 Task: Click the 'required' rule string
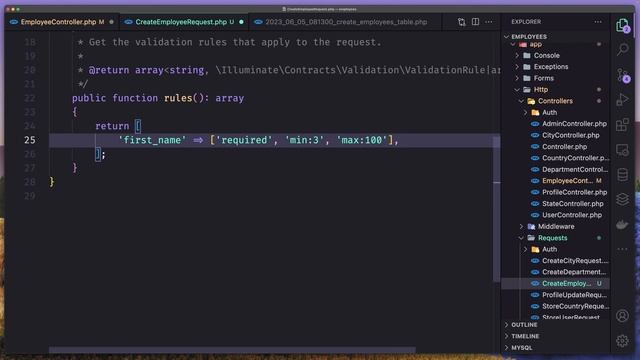coord(244,140)
